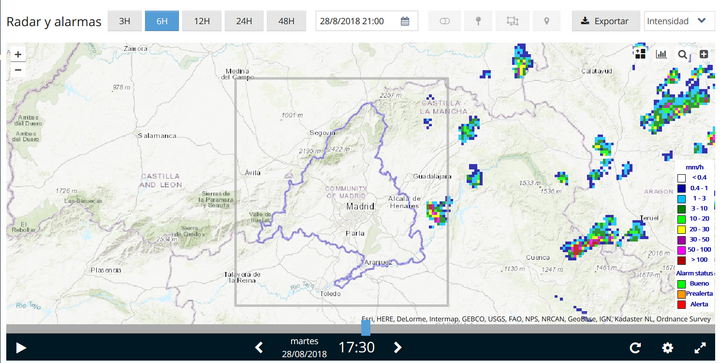Toggle the link switch button in toolbar
Screen dimensions: 720x363
[x=444, y=21]
